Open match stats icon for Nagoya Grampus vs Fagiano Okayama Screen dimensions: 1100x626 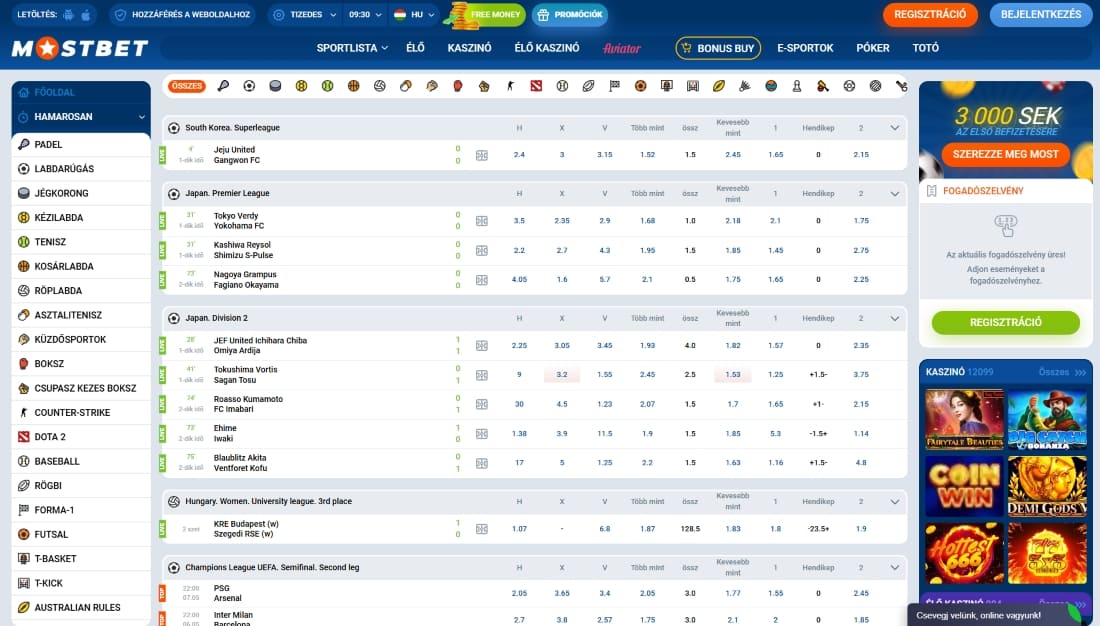482,280
